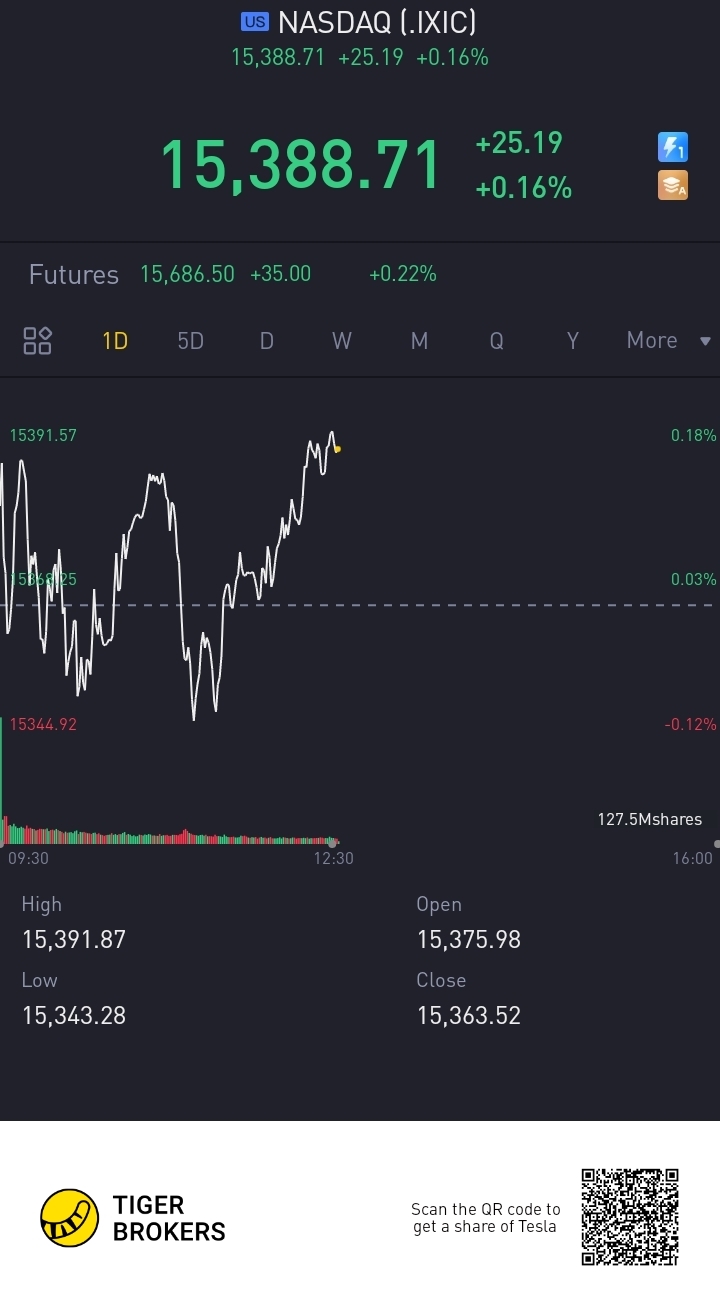Tap the US market badge icon
This screenshot has height=1315, width=720.
(255, 22)
